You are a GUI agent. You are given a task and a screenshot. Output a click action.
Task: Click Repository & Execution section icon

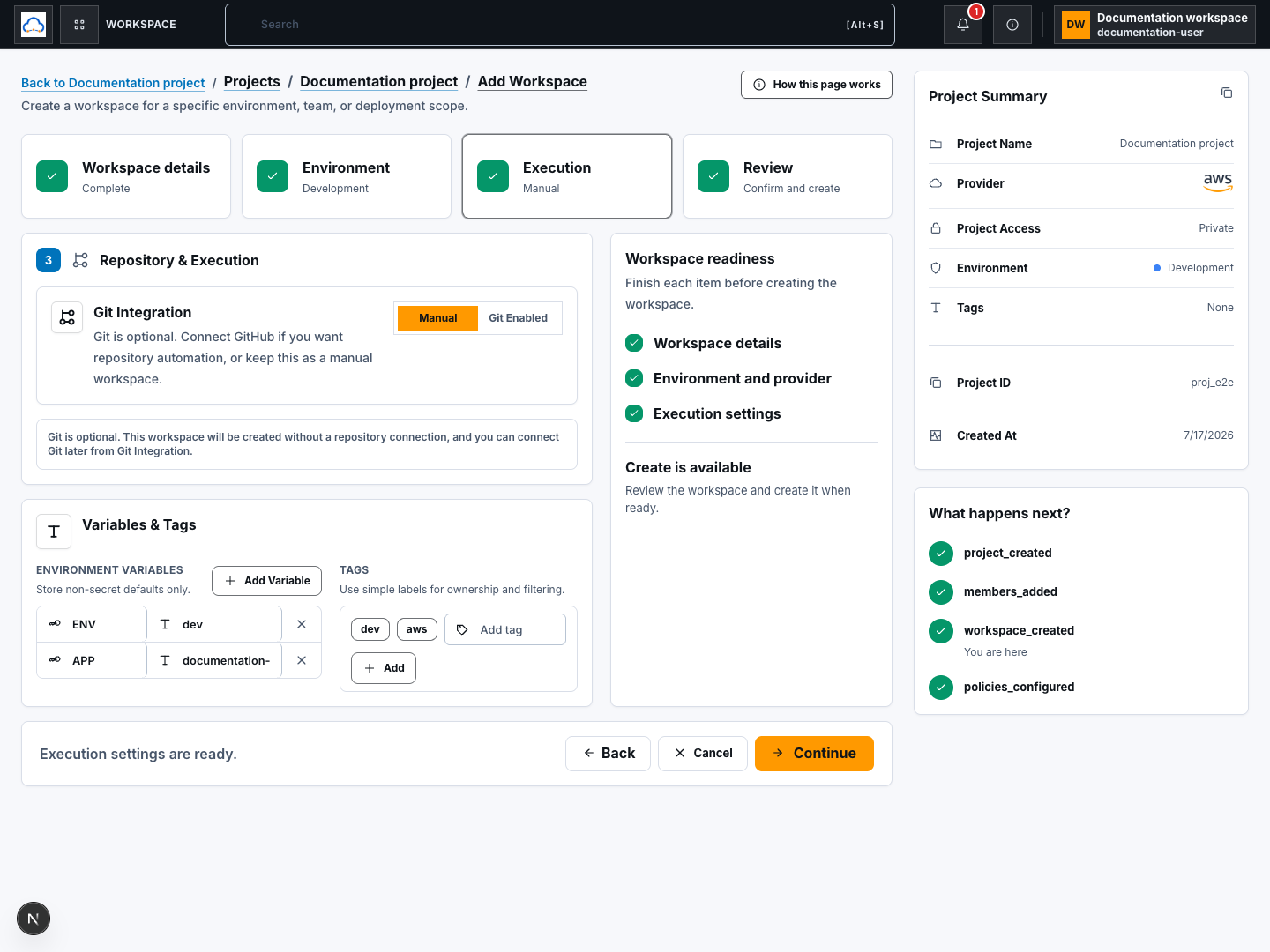80,260
